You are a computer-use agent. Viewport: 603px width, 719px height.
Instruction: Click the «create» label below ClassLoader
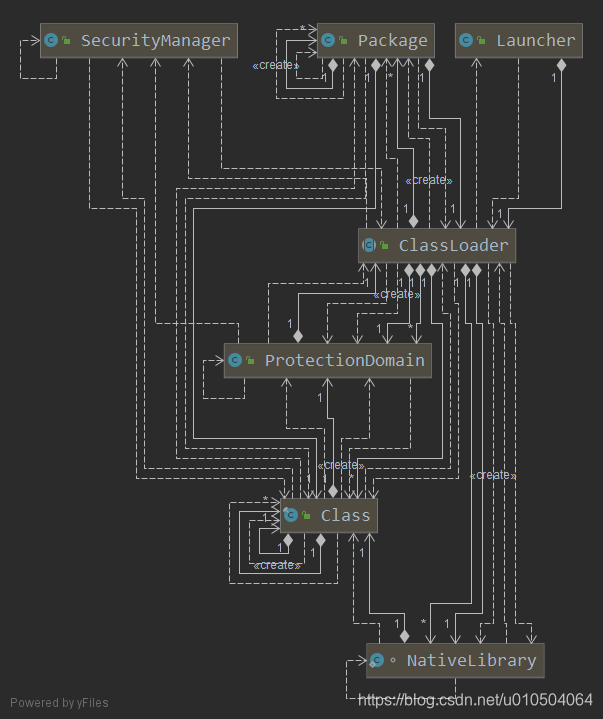397,294
